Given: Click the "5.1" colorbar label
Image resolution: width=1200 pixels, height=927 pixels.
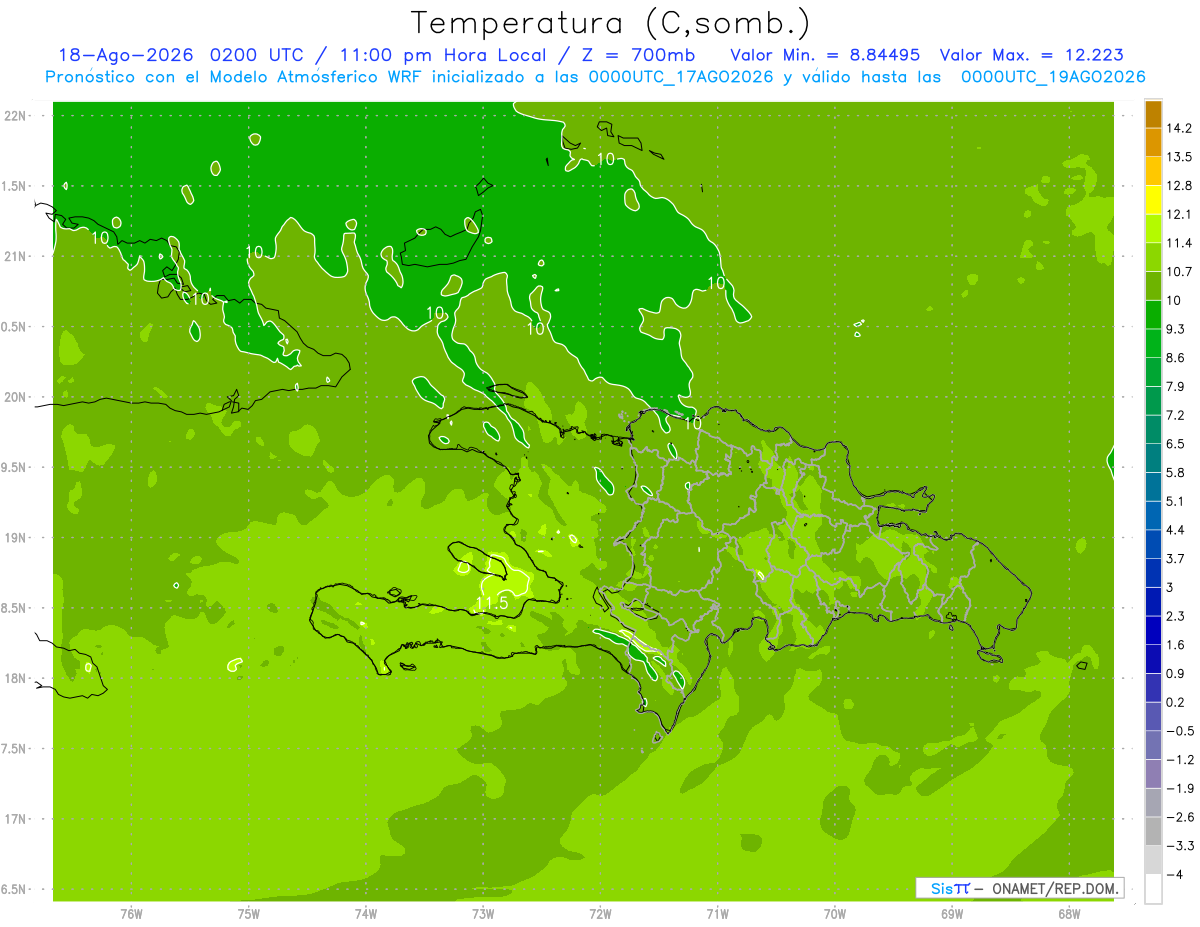Looking at the screenshot, I should (x=1176, y=501).
